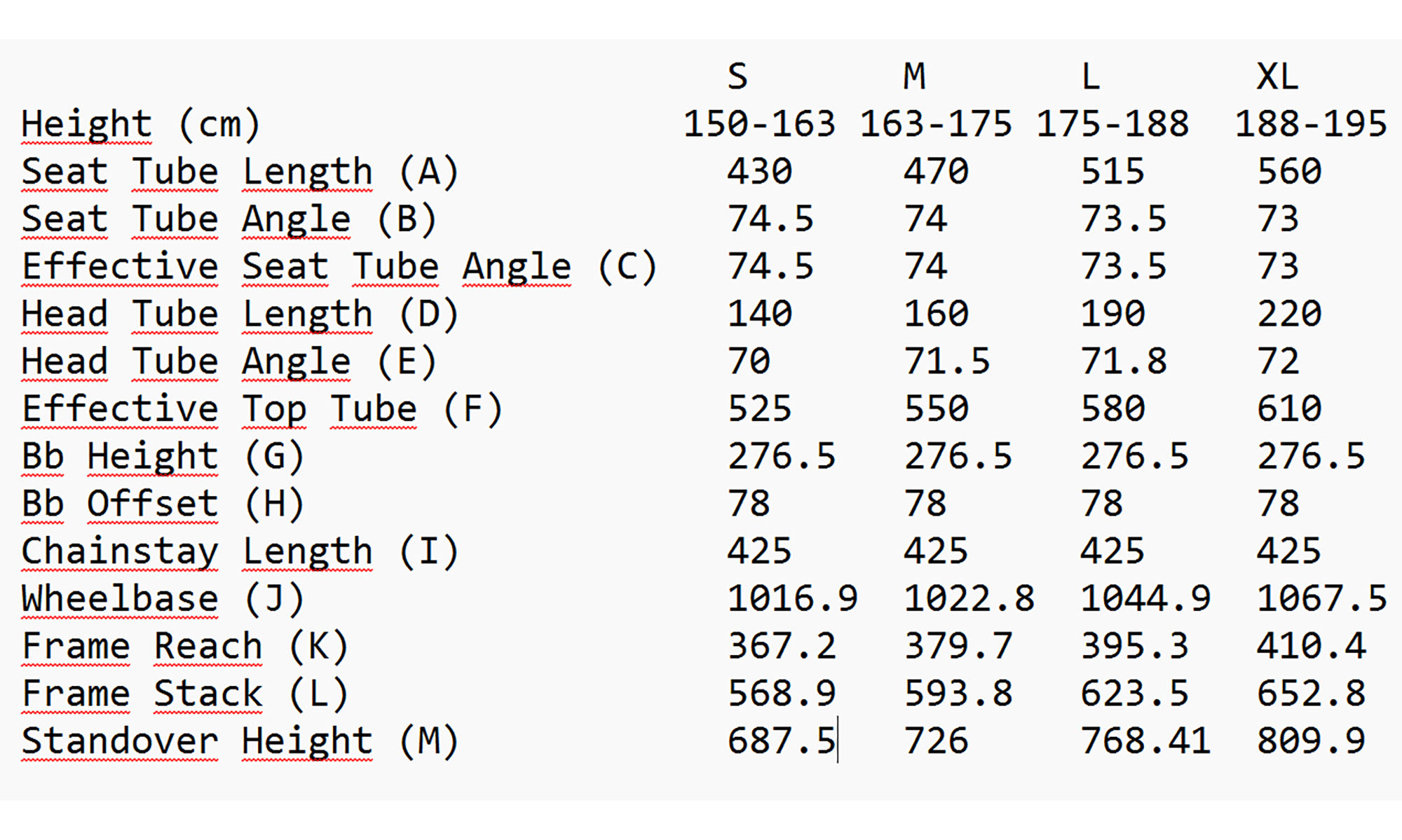The height and width of the screenshot is (840, 1402).
Task: Click Effective Top Tube value 550
Action: 936,409
